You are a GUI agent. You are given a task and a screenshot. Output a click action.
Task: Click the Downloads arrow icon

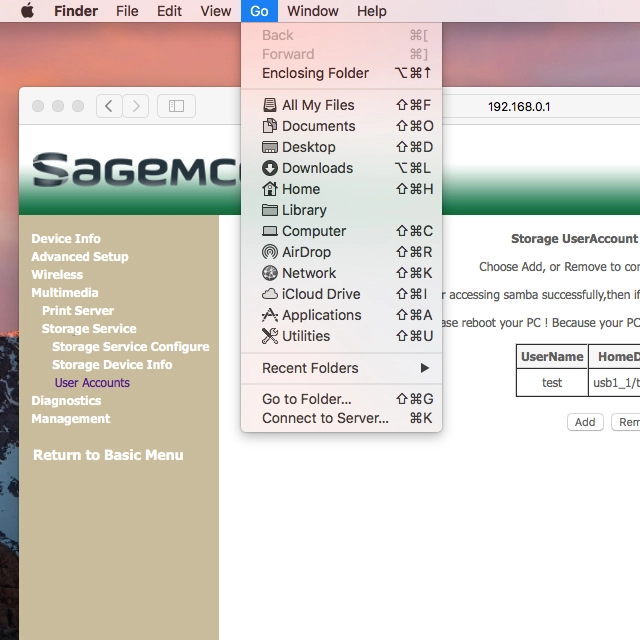(x=269, y=168)
